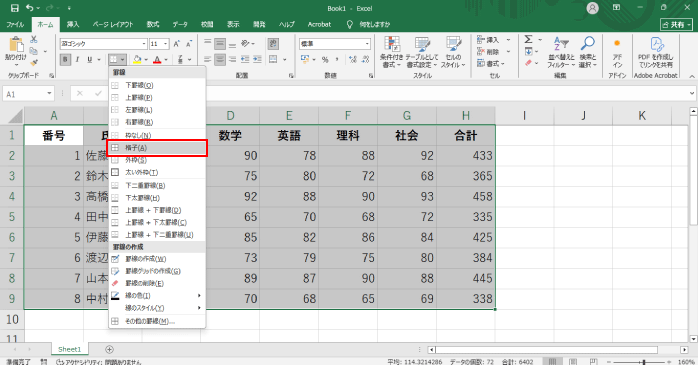Select the Sheet1 tab
Viewport: 698px width, 365px height.
click(69, 349)
